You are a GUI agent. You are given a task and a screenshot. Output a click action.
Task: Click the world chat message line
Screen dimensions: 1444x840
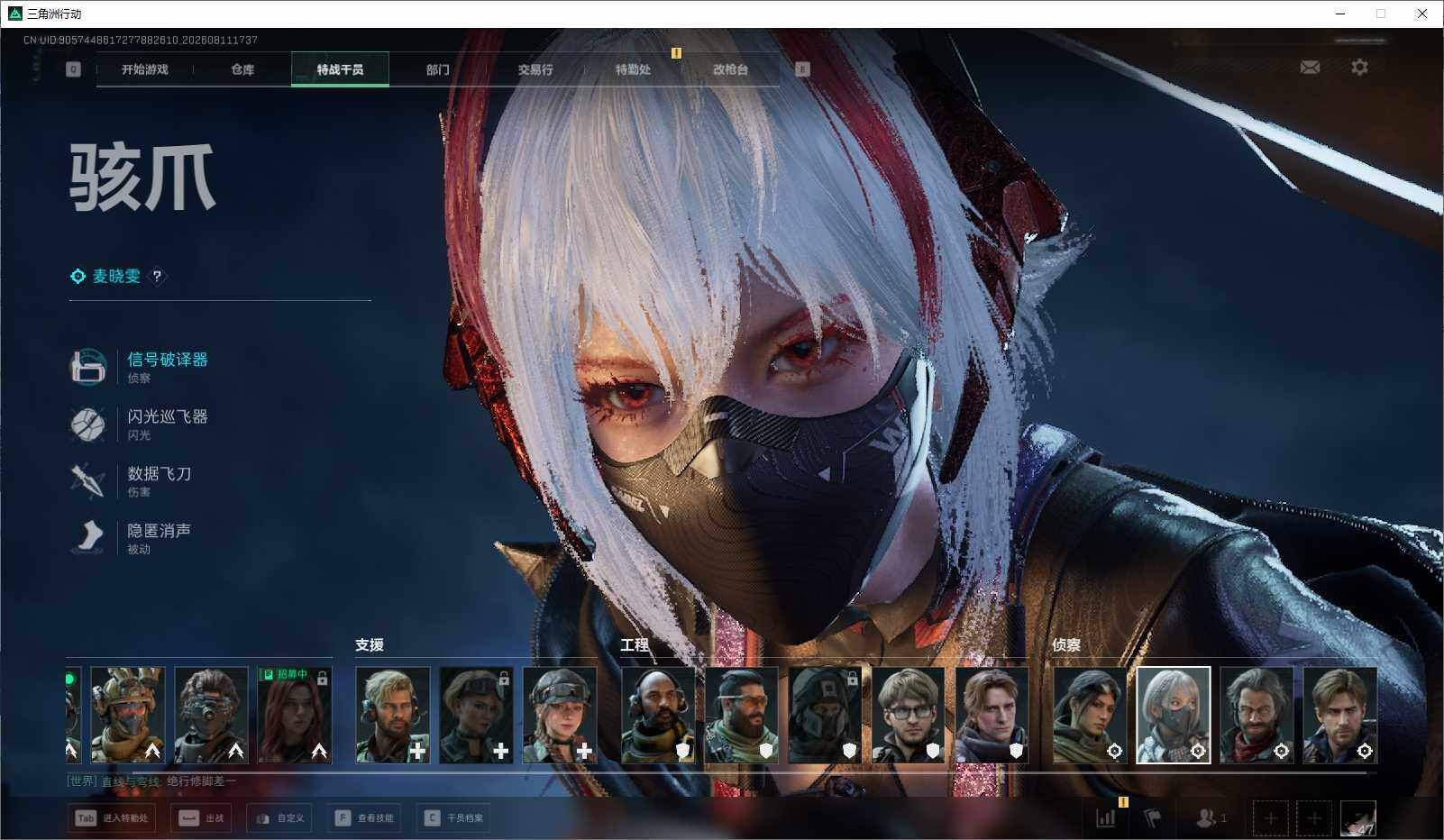tap(151, 781)
